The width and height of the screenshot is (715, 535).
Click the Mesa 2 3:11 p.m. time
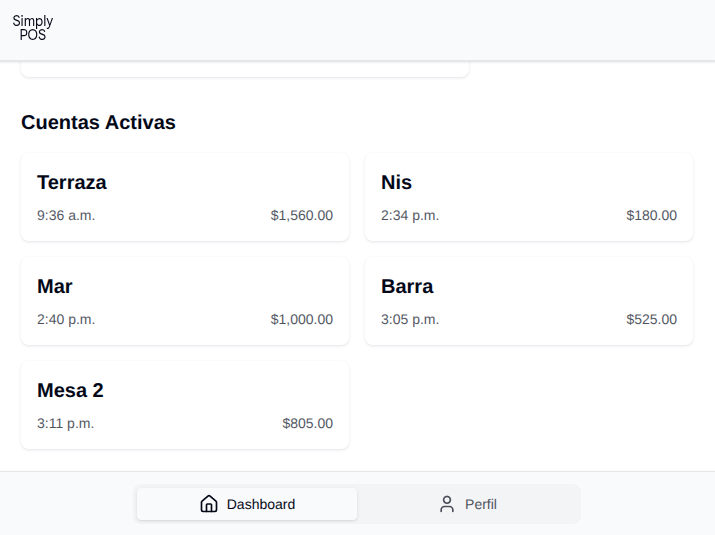(66, 423)
